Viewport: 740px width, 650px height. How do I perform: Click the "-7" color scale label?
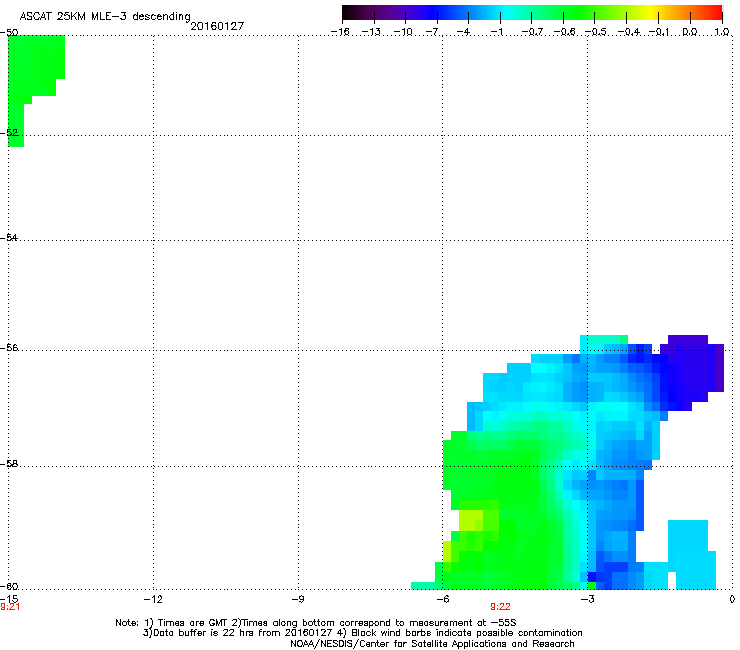pos(434,32)
